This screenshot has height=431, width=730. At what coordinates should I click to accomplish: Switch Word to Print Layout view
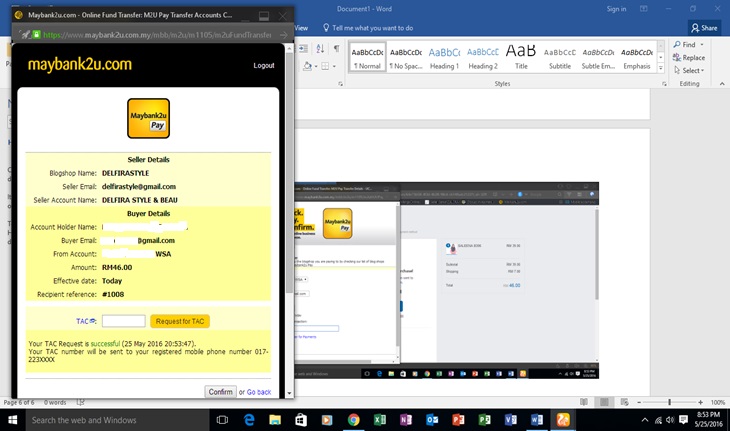pos(604,402)
